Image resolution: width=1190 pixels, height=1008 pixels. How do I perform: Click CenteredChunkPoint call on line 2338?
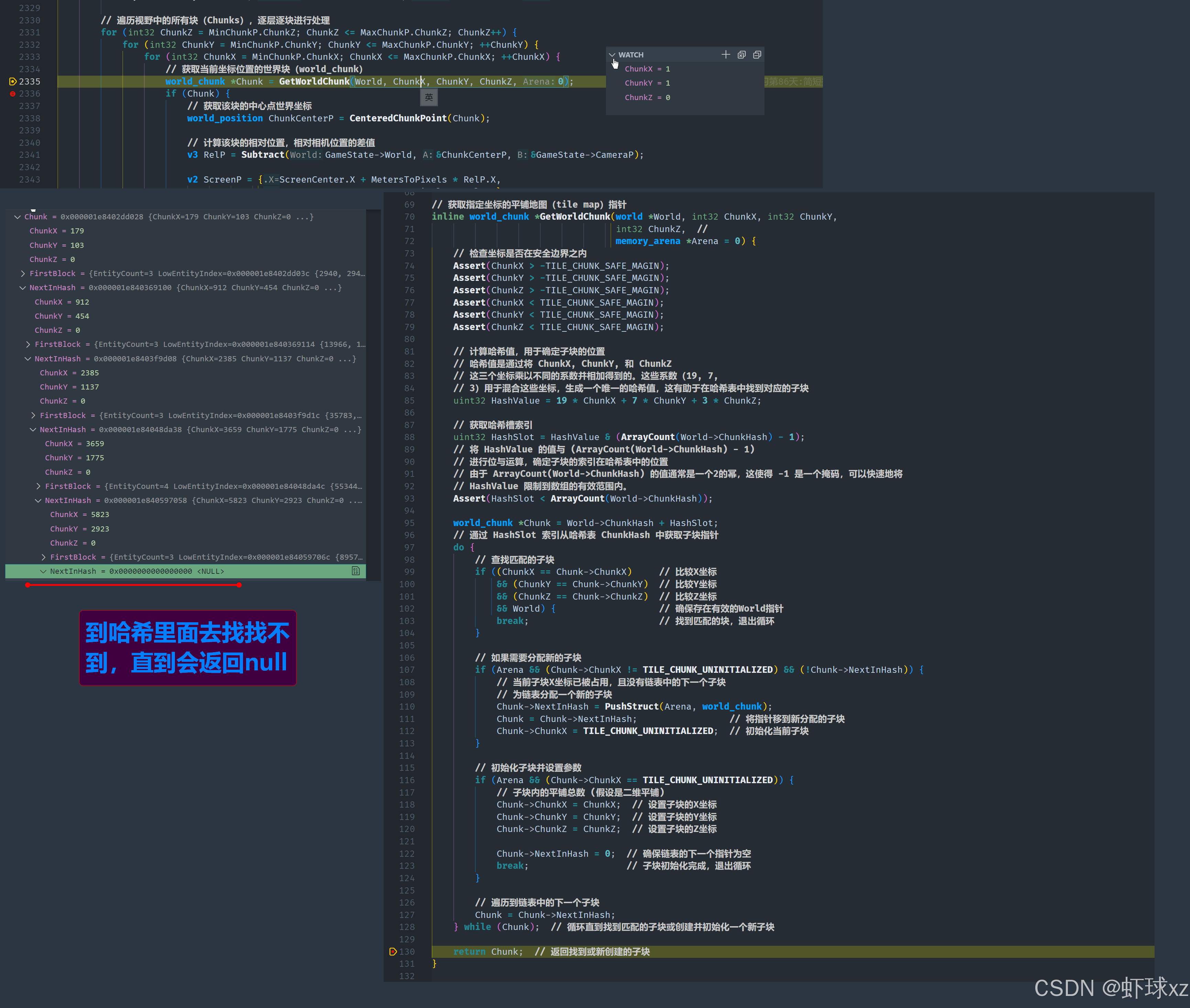click(398, 118)
